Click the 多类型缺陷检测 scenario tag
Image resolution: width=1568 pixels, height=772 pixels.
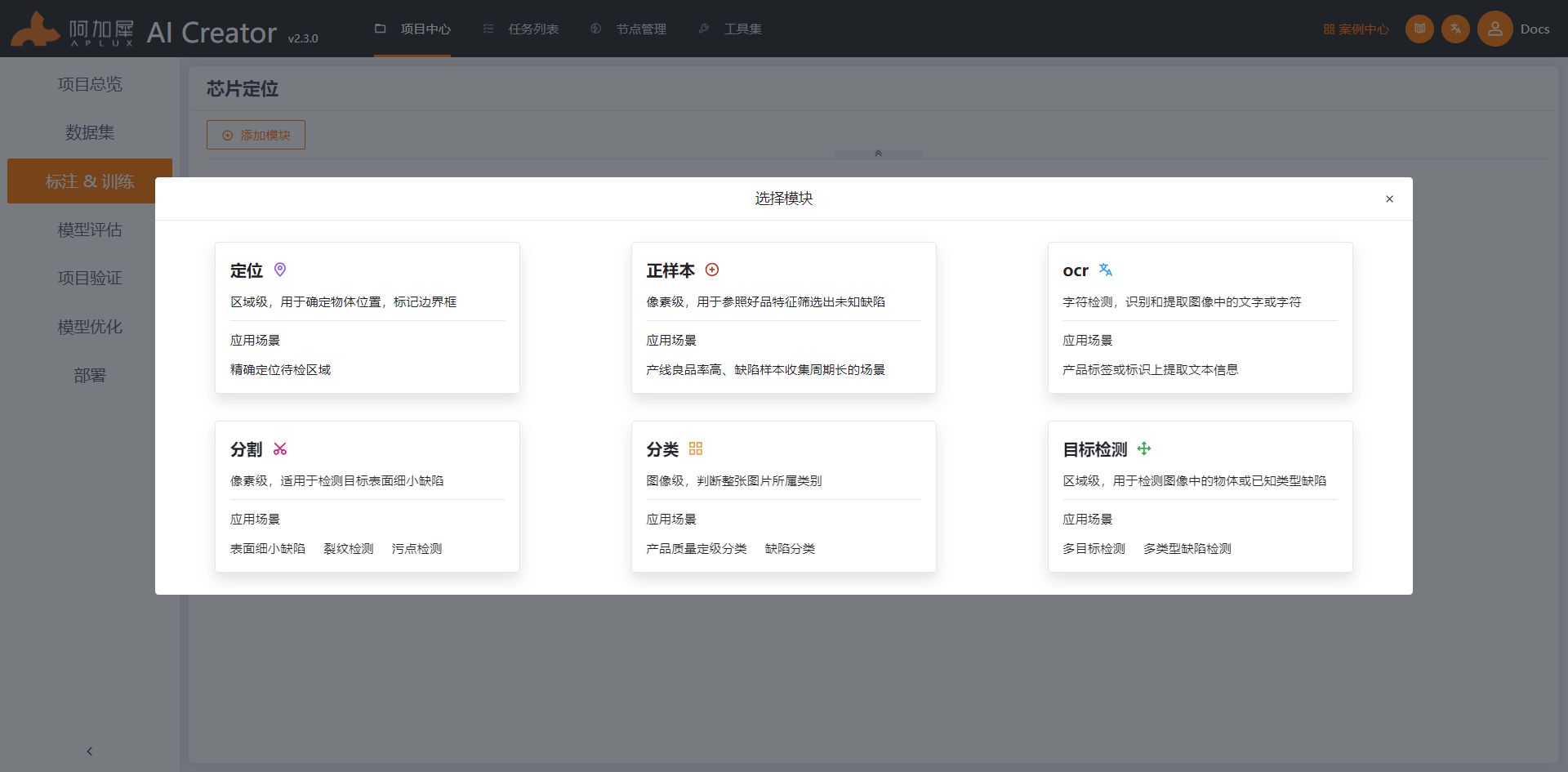coord(1187,549)
